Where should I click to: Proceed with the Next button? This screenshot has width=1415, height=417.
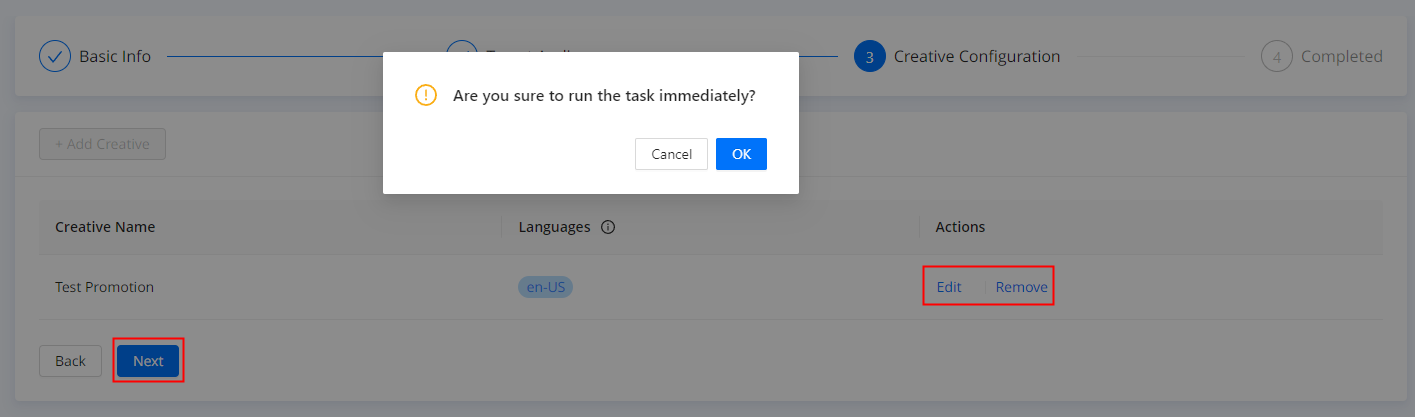(148, 361)
